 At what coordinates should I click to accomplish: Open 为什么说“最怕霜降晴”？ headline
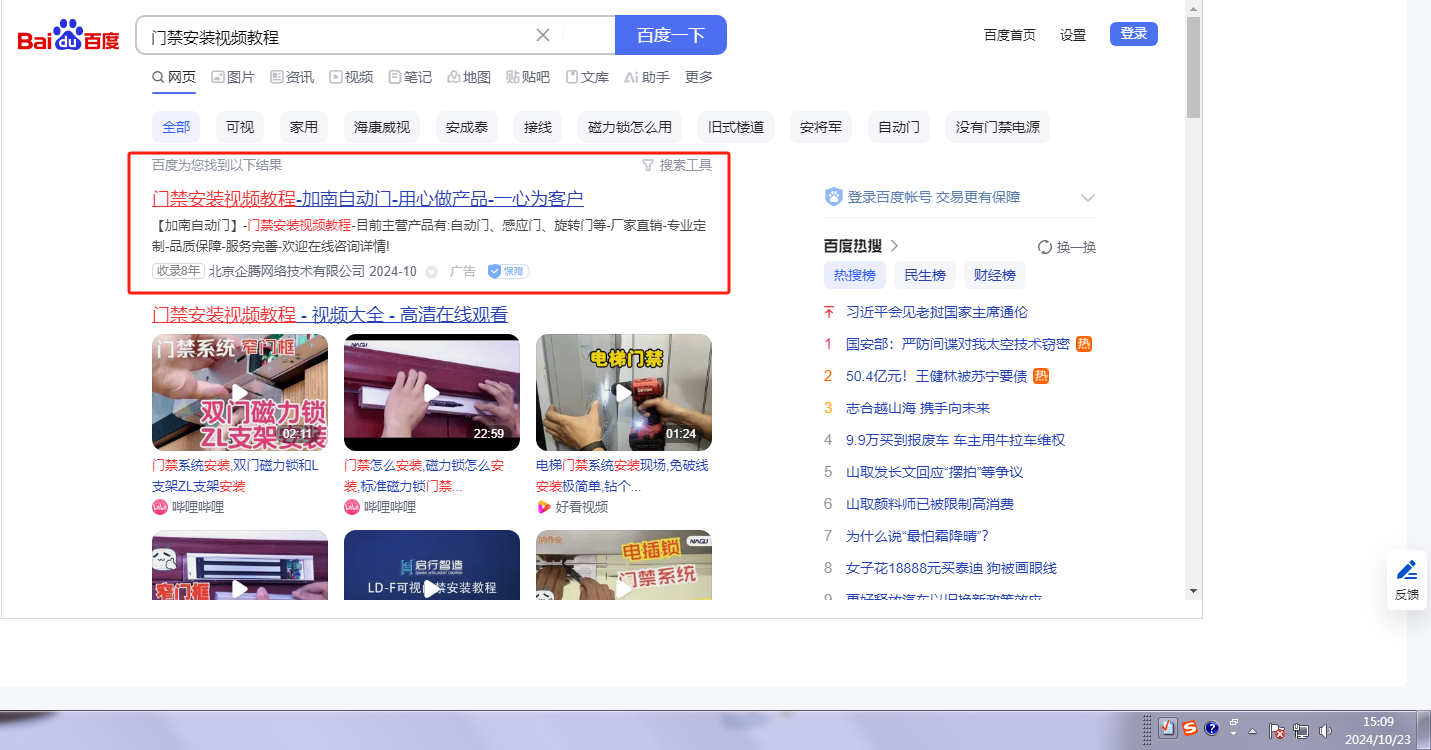point(918,536)
